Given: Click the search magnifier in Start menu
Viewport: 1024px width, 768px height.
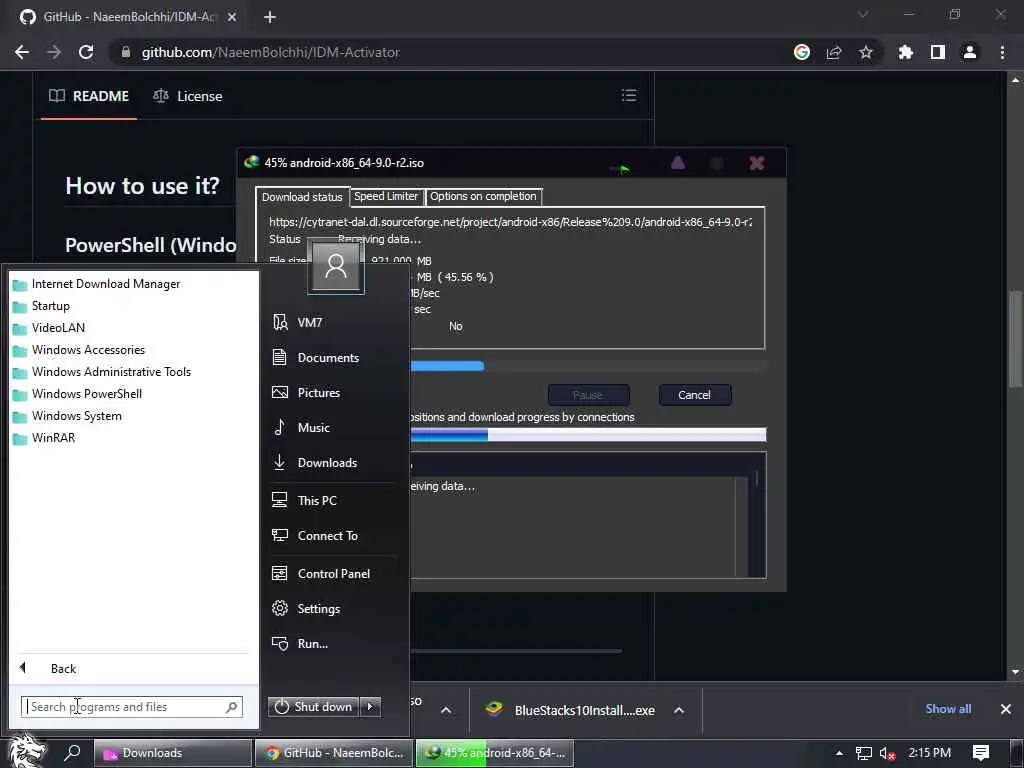Looking at the screenshot, I should 231,707.
